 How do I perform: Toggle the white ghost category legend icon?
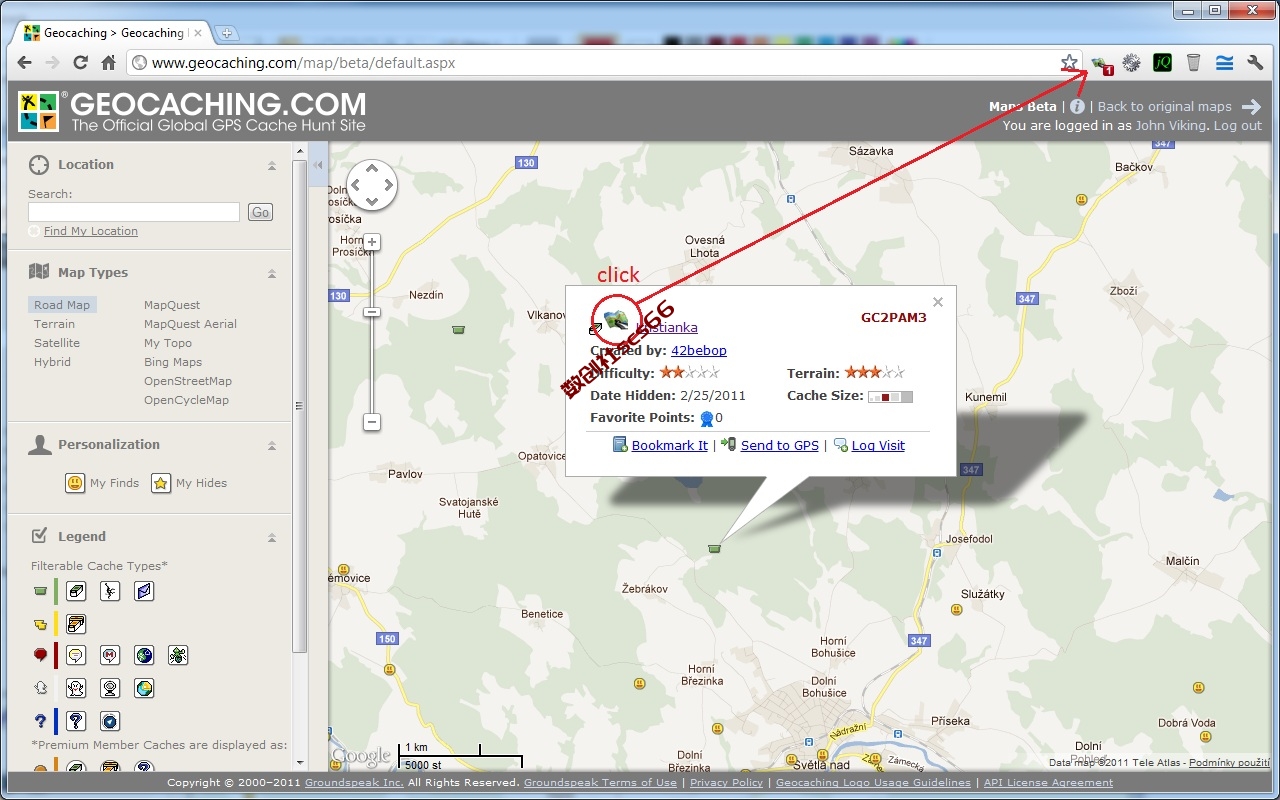[41, 688]
